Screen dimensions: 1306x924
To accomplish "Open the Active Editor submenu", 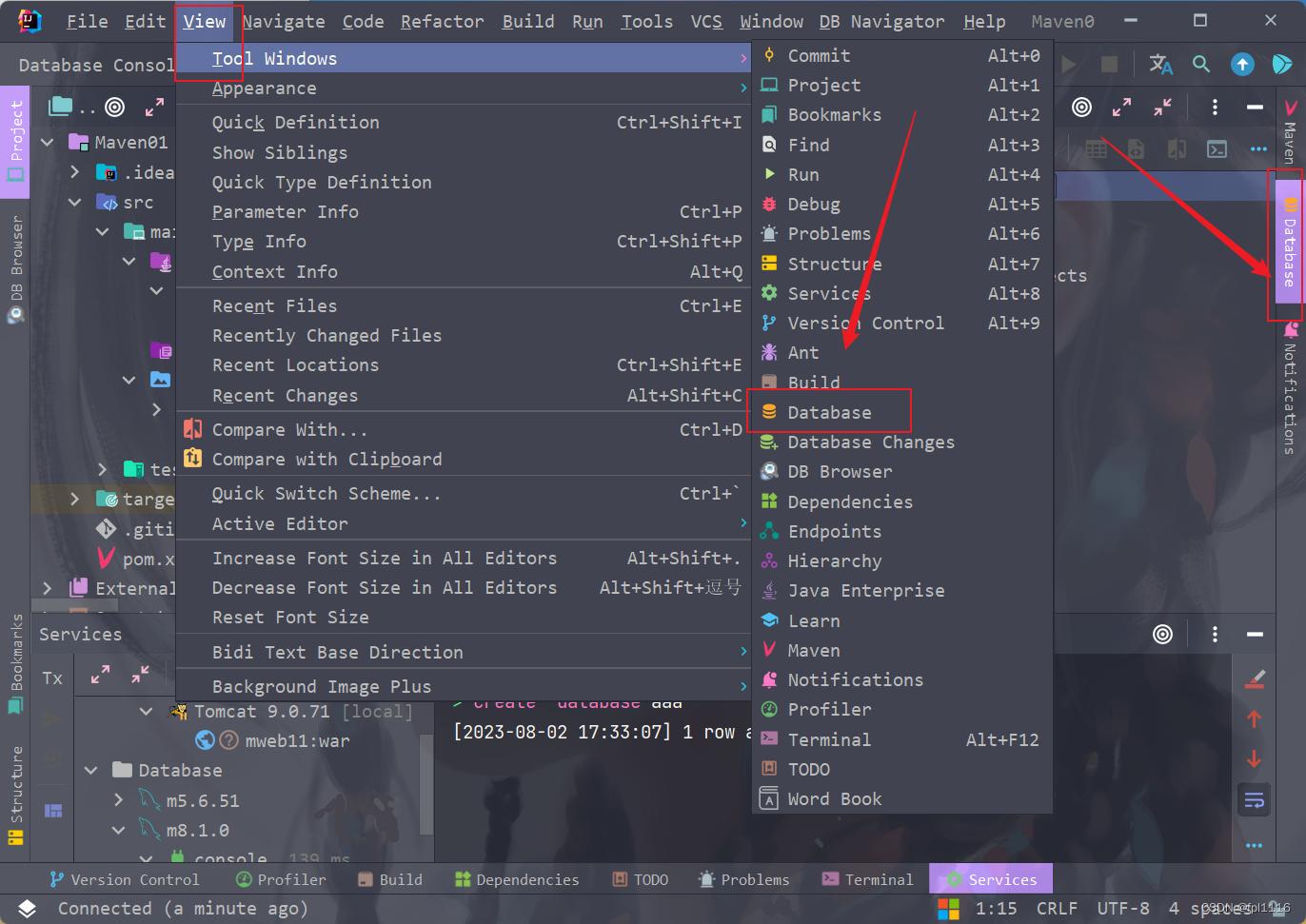I will click(x=464, y=523).
